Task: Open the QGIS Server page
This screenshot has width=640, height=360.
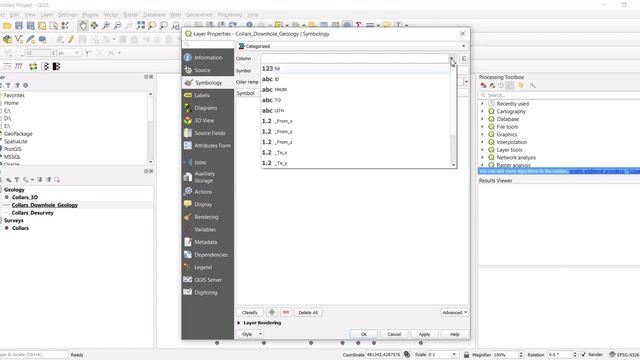Action: [208, 280]
